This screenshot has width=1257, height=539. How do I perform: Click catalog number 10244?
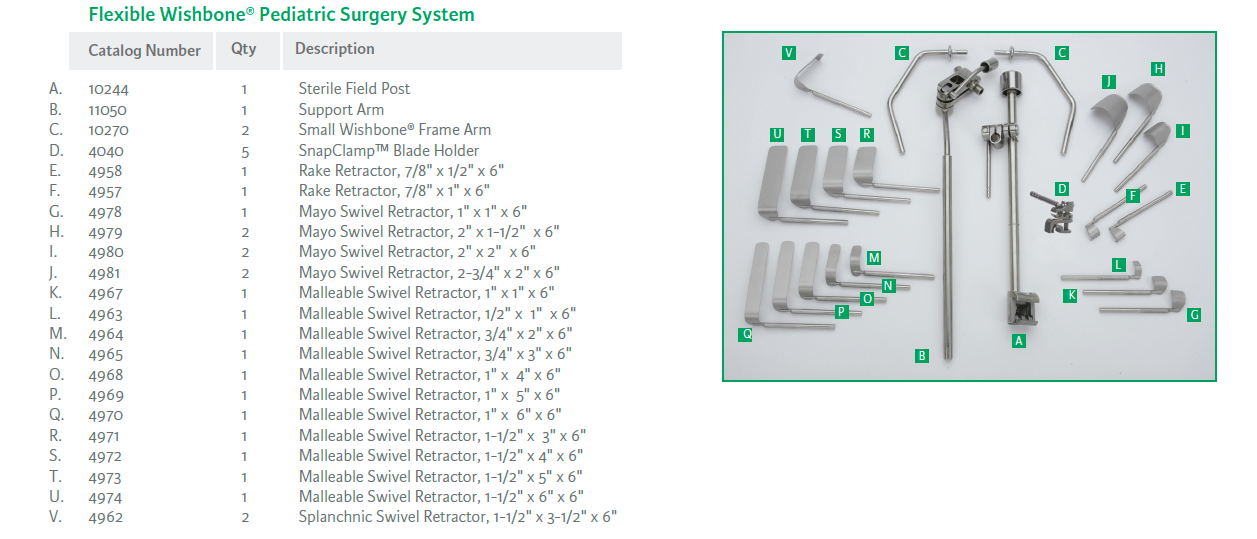point(109,89)
